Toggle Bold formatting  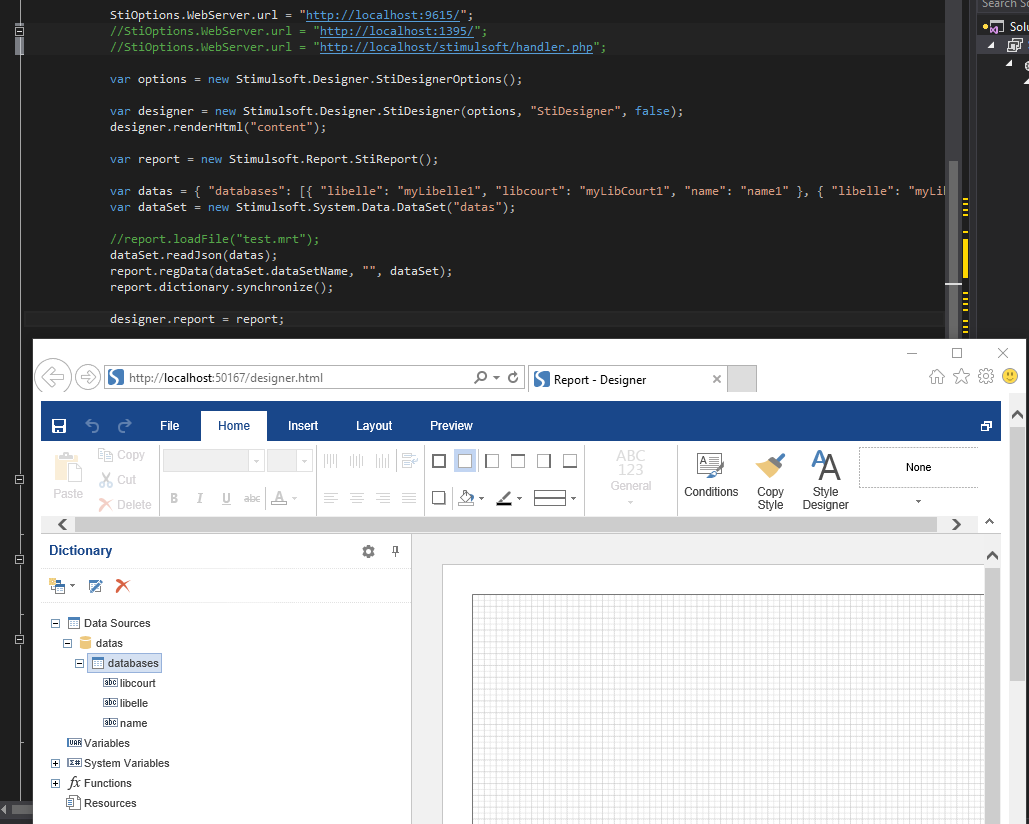click(174, 499)
